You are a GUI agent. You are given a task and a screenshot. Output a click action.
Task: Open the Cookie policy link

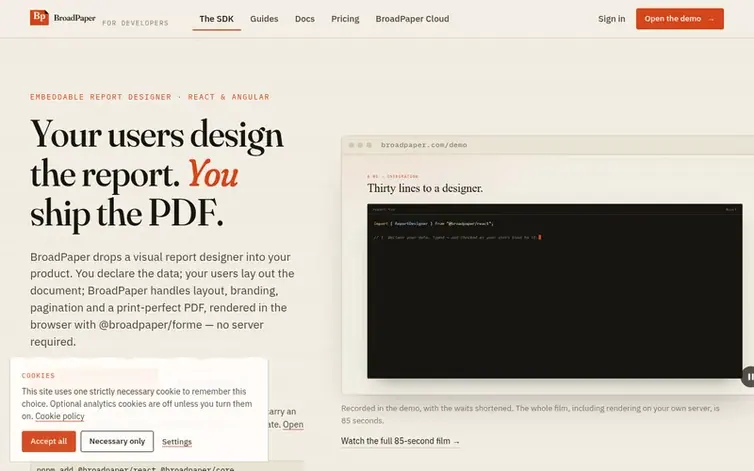point(60,416)
